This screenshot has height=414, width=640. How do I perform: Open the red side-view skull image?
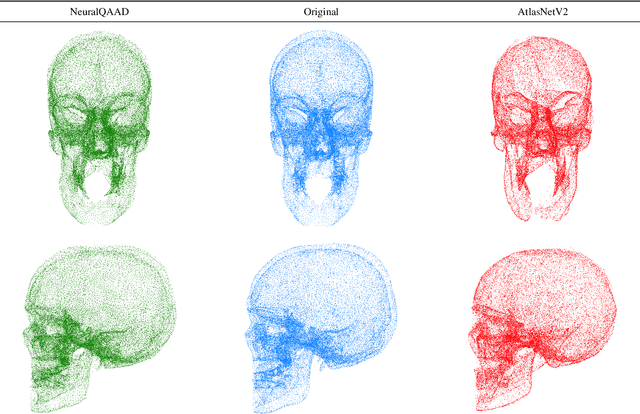[x=542, y=330]
